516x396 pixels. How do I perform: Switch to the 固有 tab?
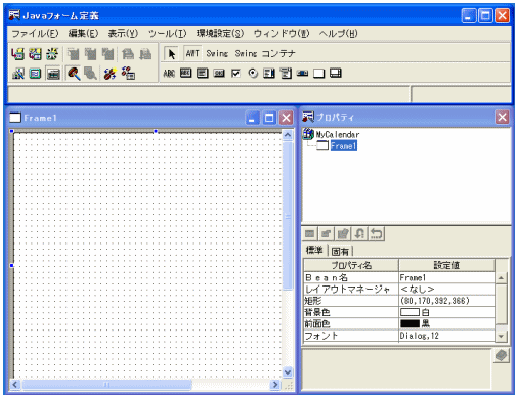[340, 251]
